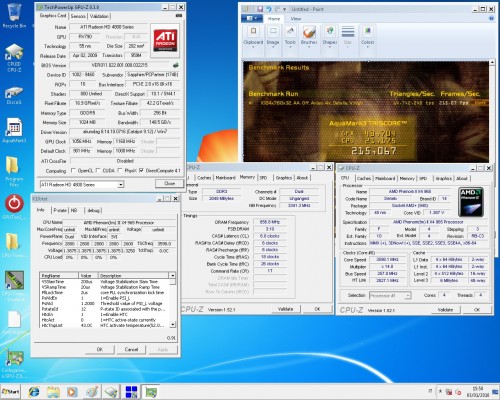
Task: Open the Caches tab in right CPU-Z window
Action: [364, 178]
